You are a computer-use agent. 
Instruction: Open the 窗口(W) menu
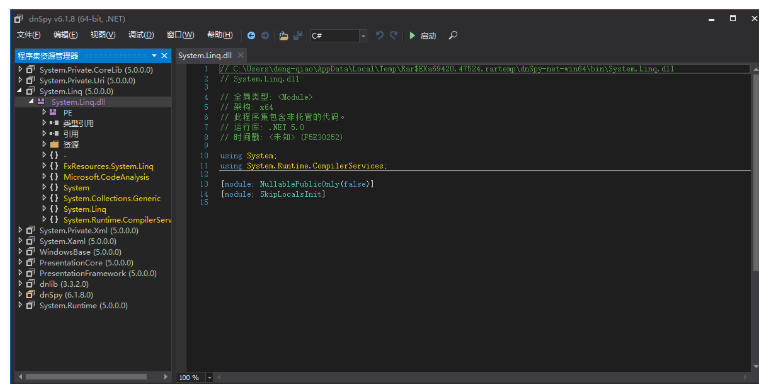180,35
